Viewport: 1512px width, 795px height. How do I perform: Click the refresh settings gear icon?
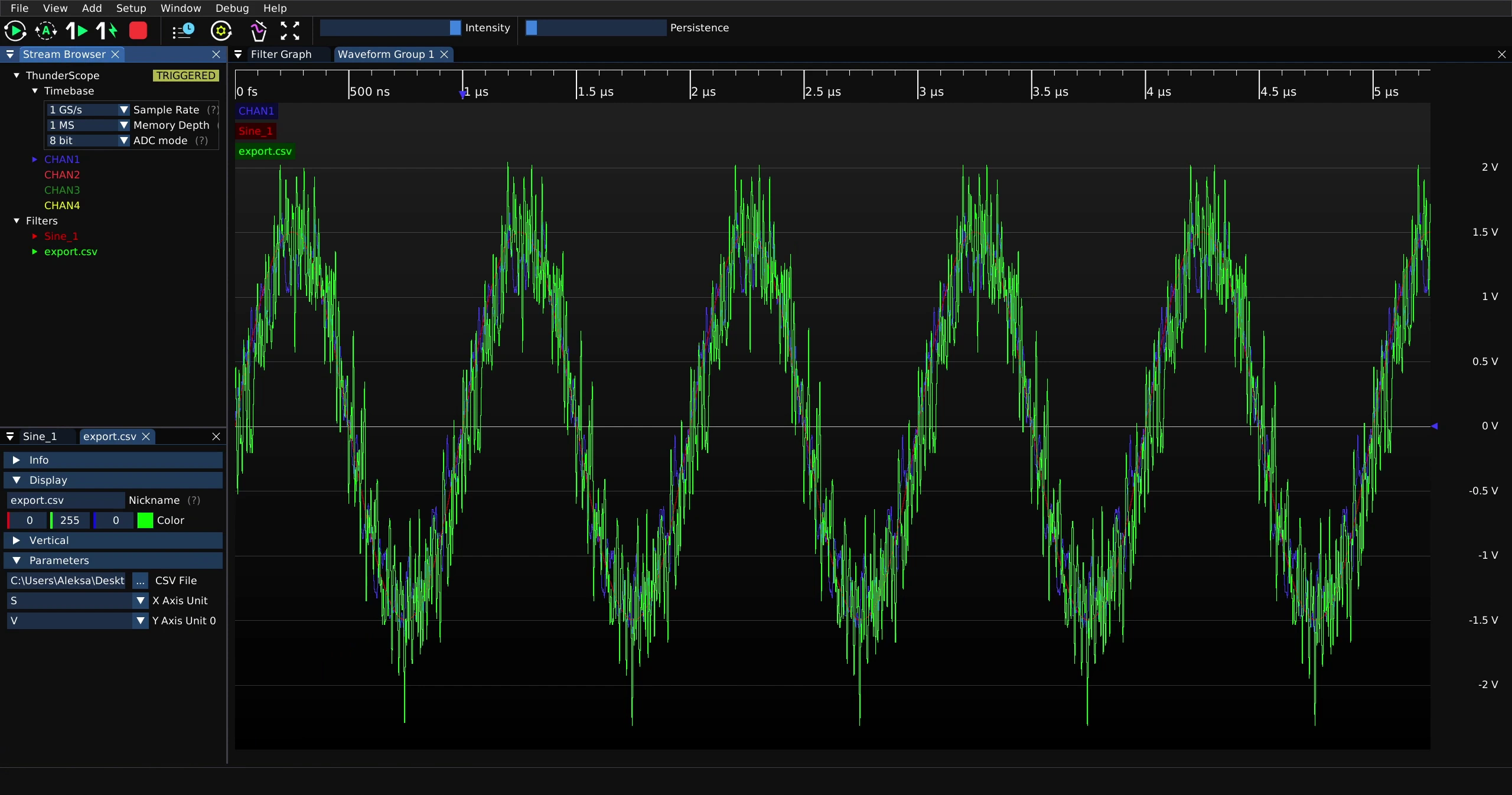tap(221, 31)
